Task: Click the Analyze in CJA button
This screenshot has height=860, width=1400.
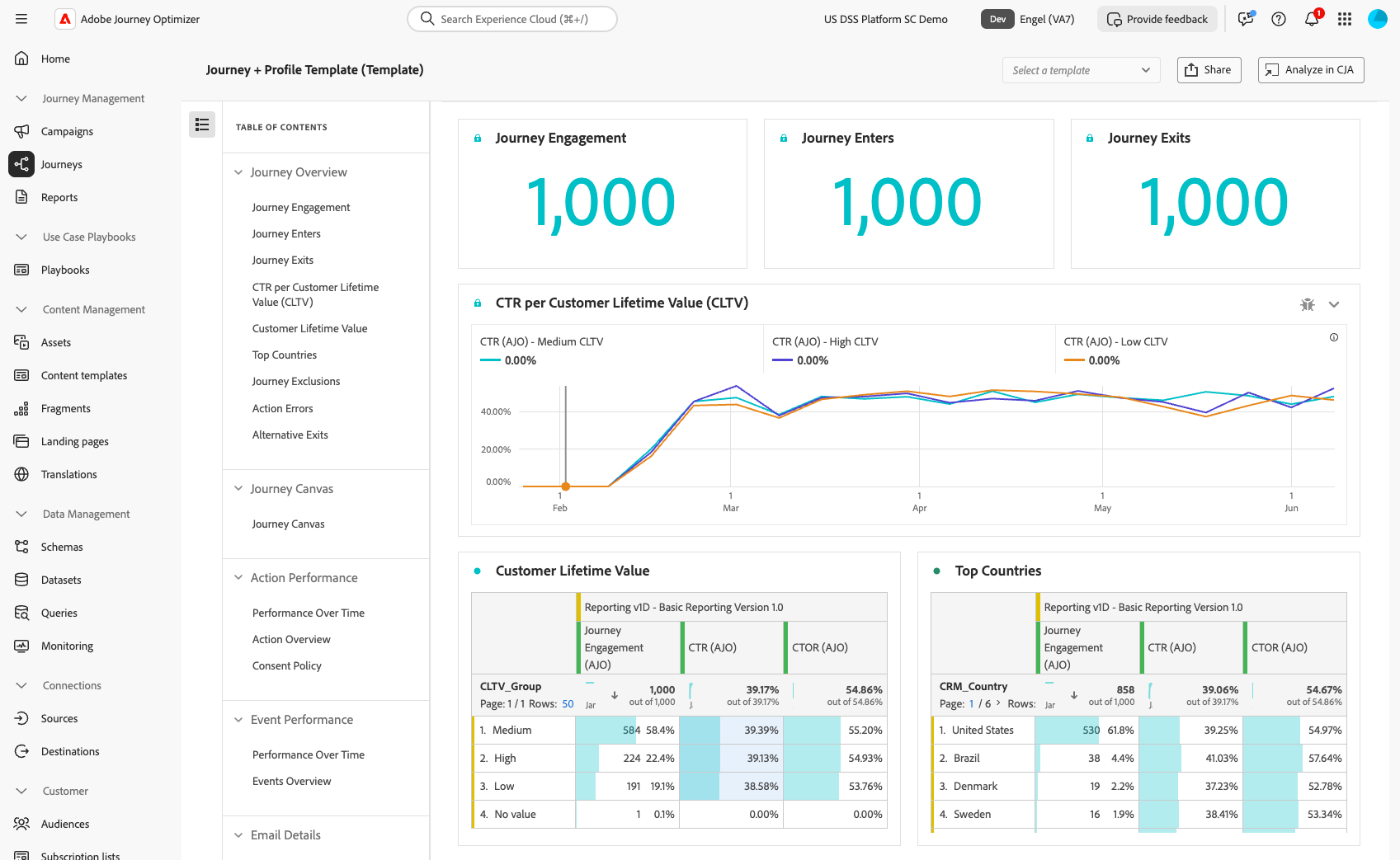Action: pos(1310,70)
